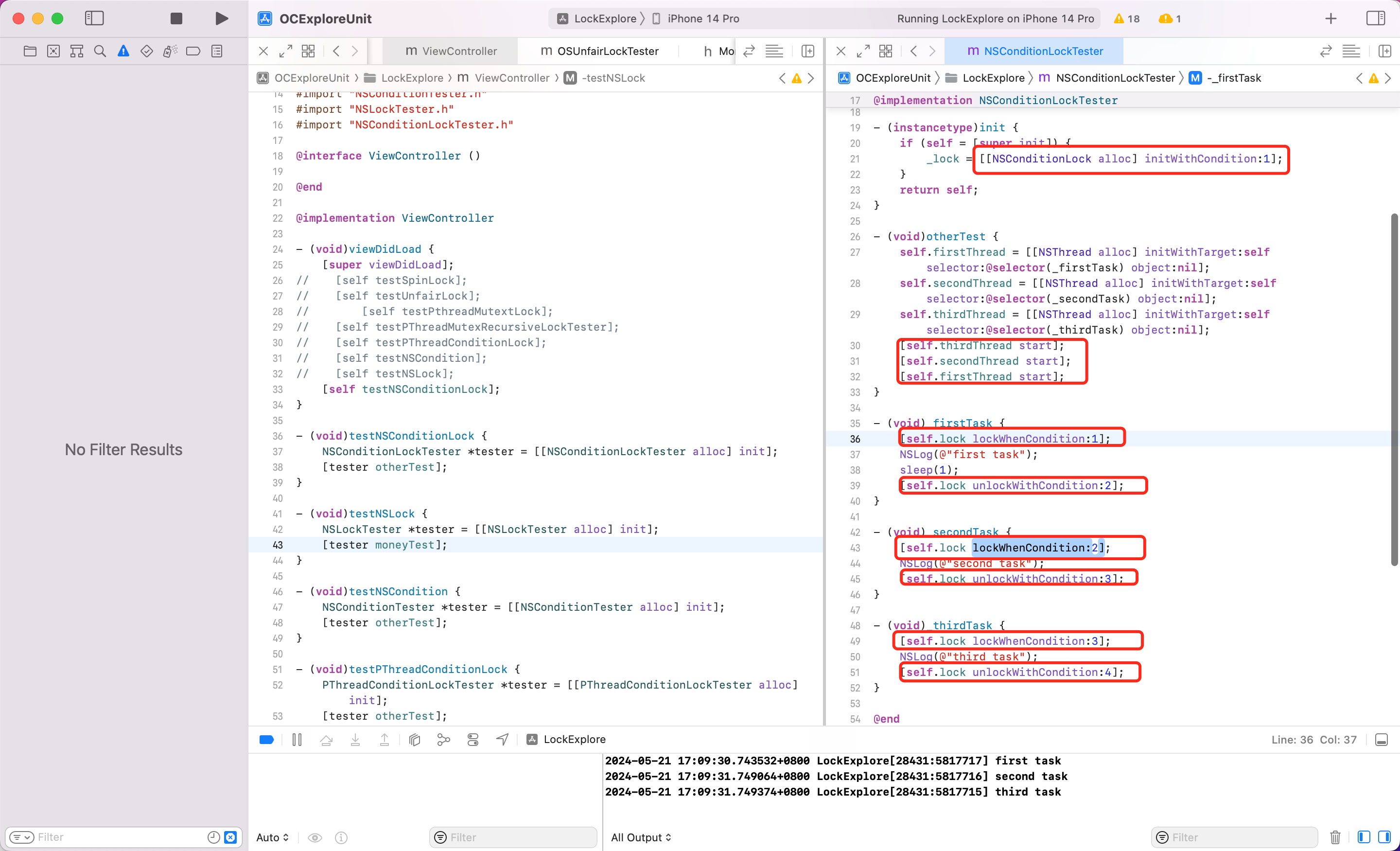Click the 18 warnings indicator
This screenshot has width=1400, height=851.
tap(1127, 18)
